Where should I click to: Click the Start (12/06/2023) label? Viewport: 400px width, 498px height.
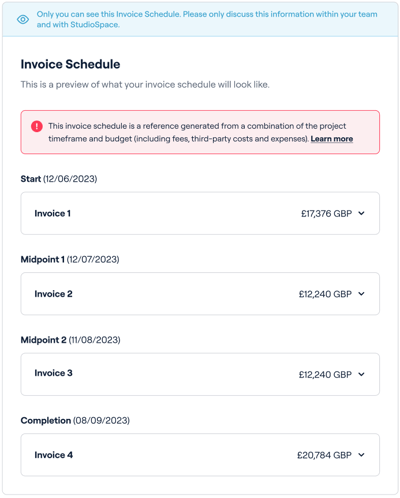59,179
